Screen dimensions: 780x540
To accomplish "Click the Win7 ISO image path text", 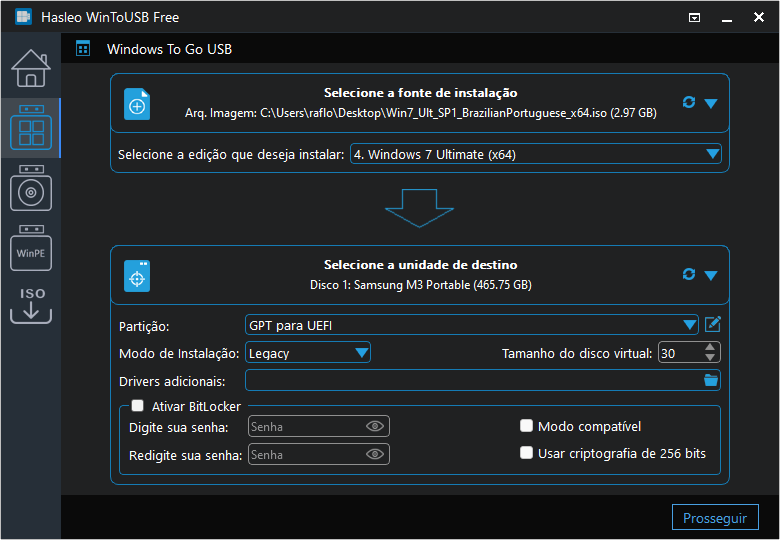I will [421, 113].
